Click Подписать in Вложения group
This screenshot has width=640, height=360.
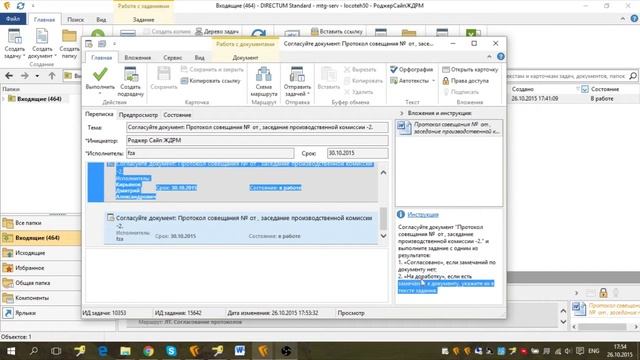point(461,92)
